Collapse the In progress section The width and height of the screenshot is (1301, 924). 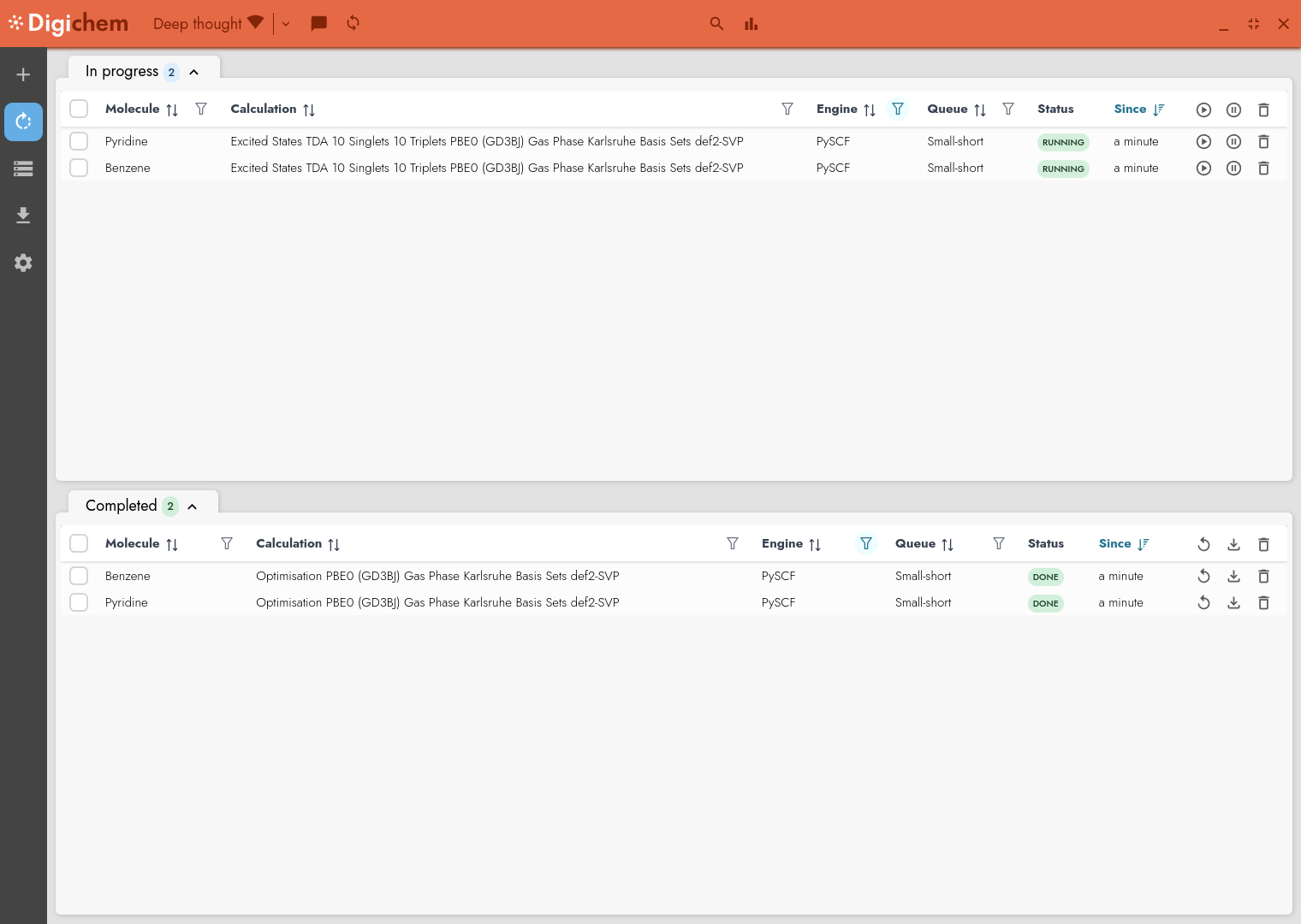click(x=194, y=72)
